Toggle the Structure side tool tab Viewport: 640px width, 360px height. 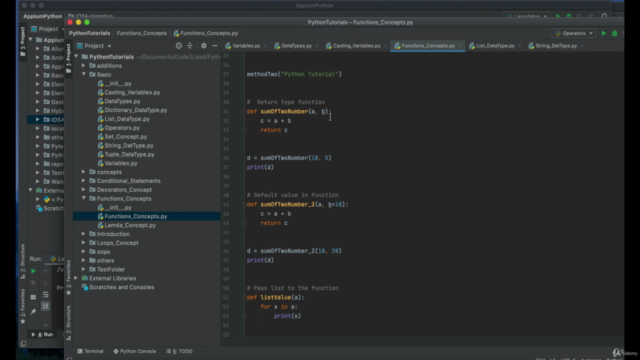pyautogui.click(x=69, y=322)
